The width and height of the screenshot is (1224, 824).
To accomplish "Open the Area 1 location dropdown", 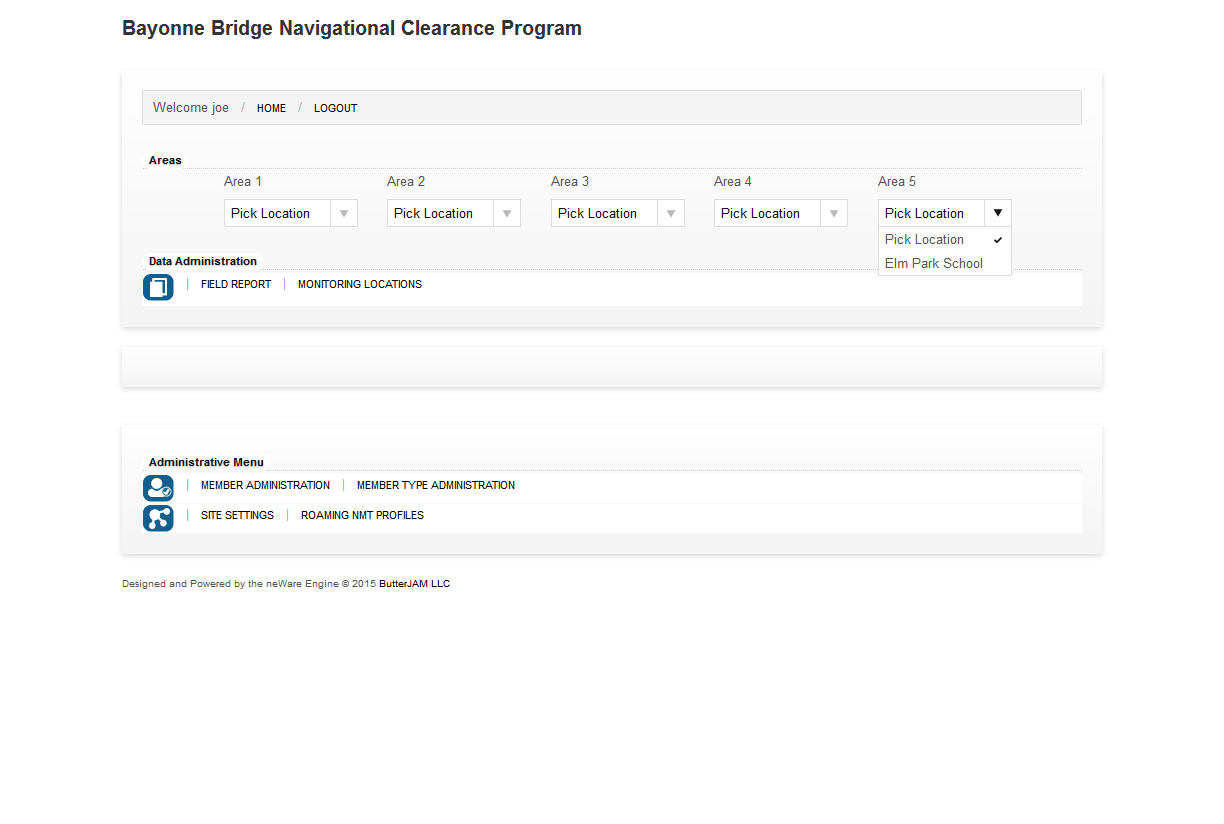I will pos(290,213).
